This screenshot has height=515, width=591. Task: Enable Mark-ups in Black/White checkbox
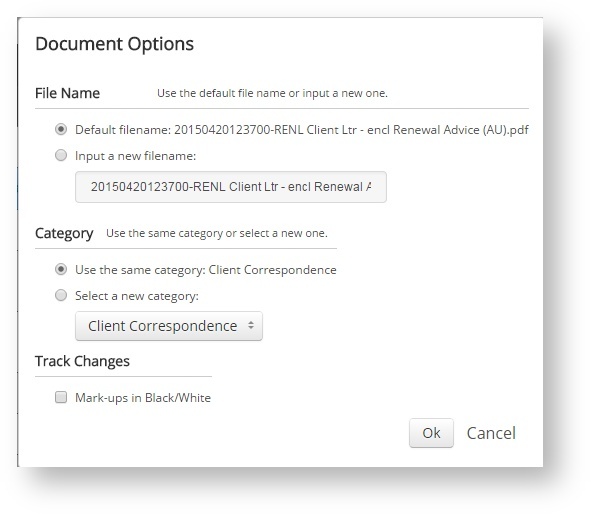click(61, 397)
